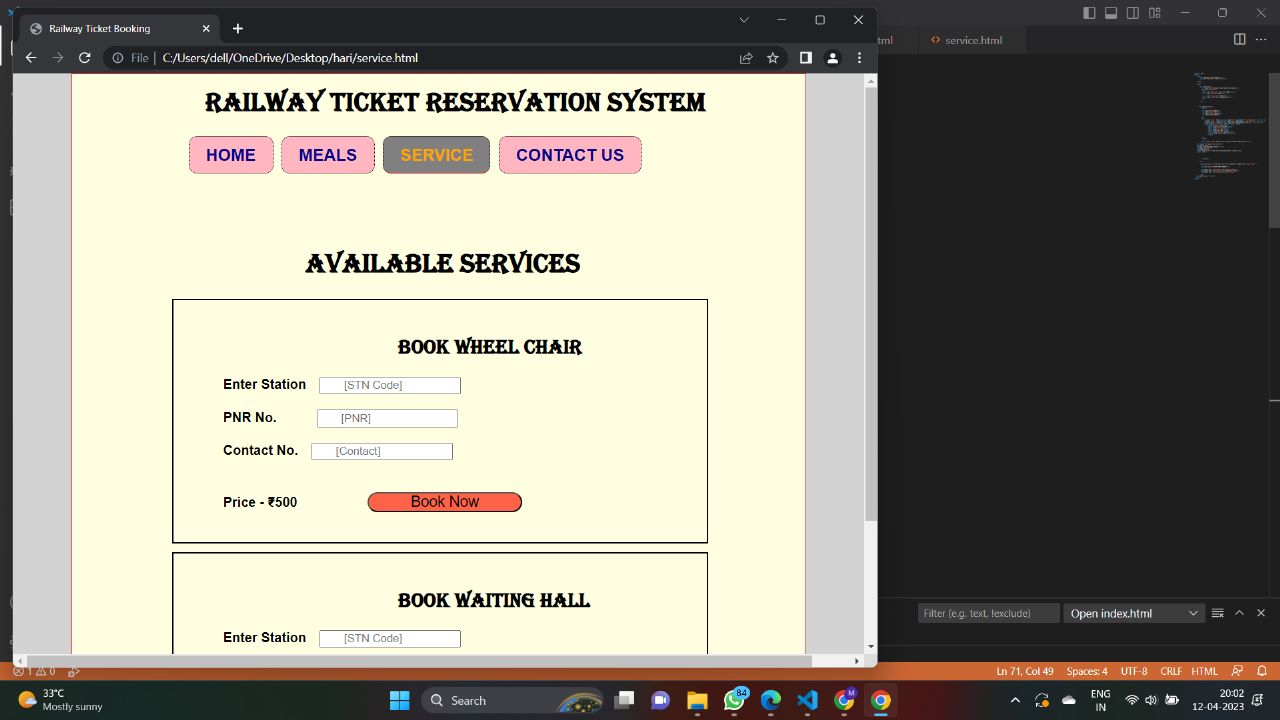Image resolution: width=1280 pixels, height=720 pixels.
Task: Launch Visual Studio Code from the taskbar
Action: 807,700
